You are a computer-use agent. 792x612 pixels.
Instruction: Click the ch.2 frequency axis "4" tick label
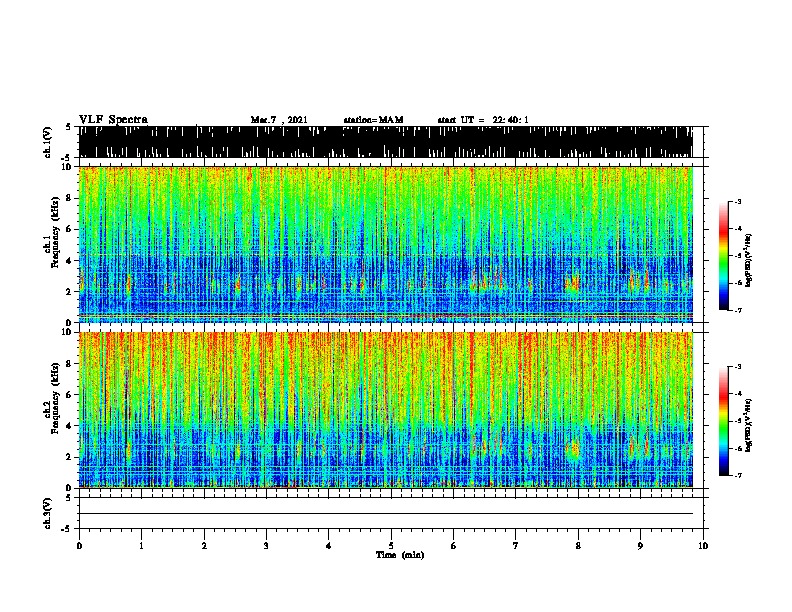coord(70,426)
